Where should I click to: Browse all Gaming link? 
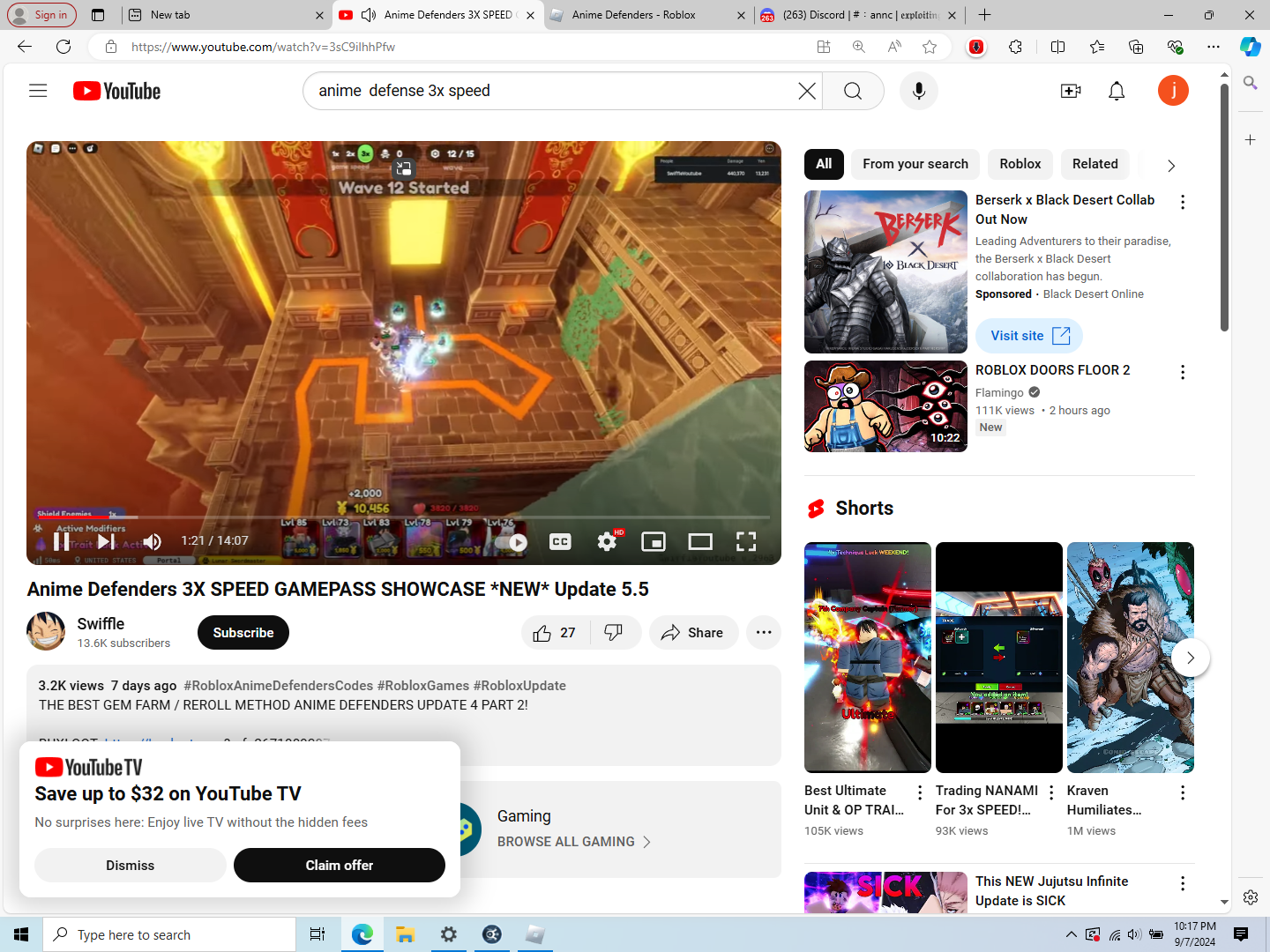574,842
